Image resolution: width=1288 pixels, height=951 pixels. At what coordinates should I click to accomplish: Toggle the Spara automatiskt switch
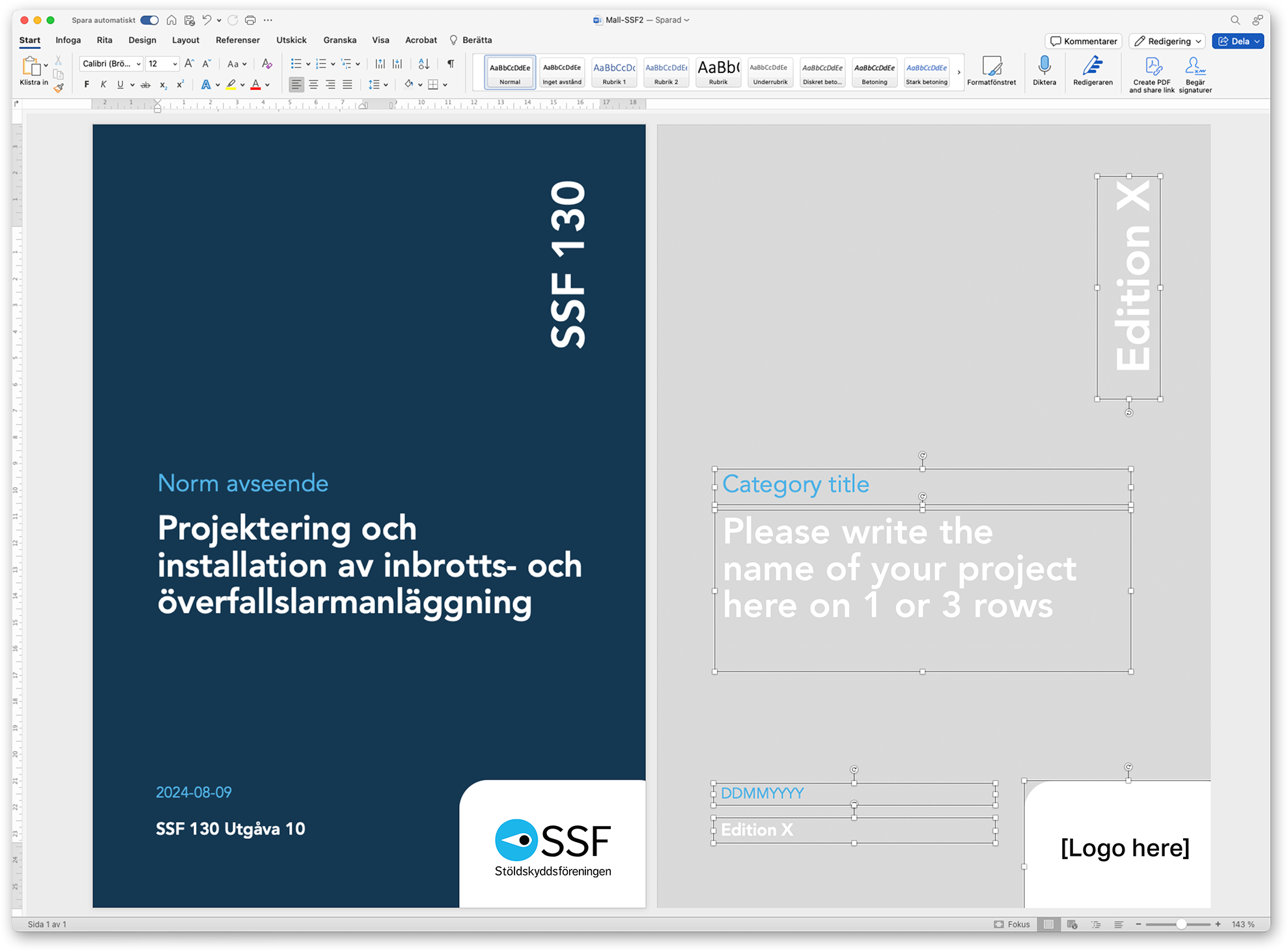[x=150, y=20]
